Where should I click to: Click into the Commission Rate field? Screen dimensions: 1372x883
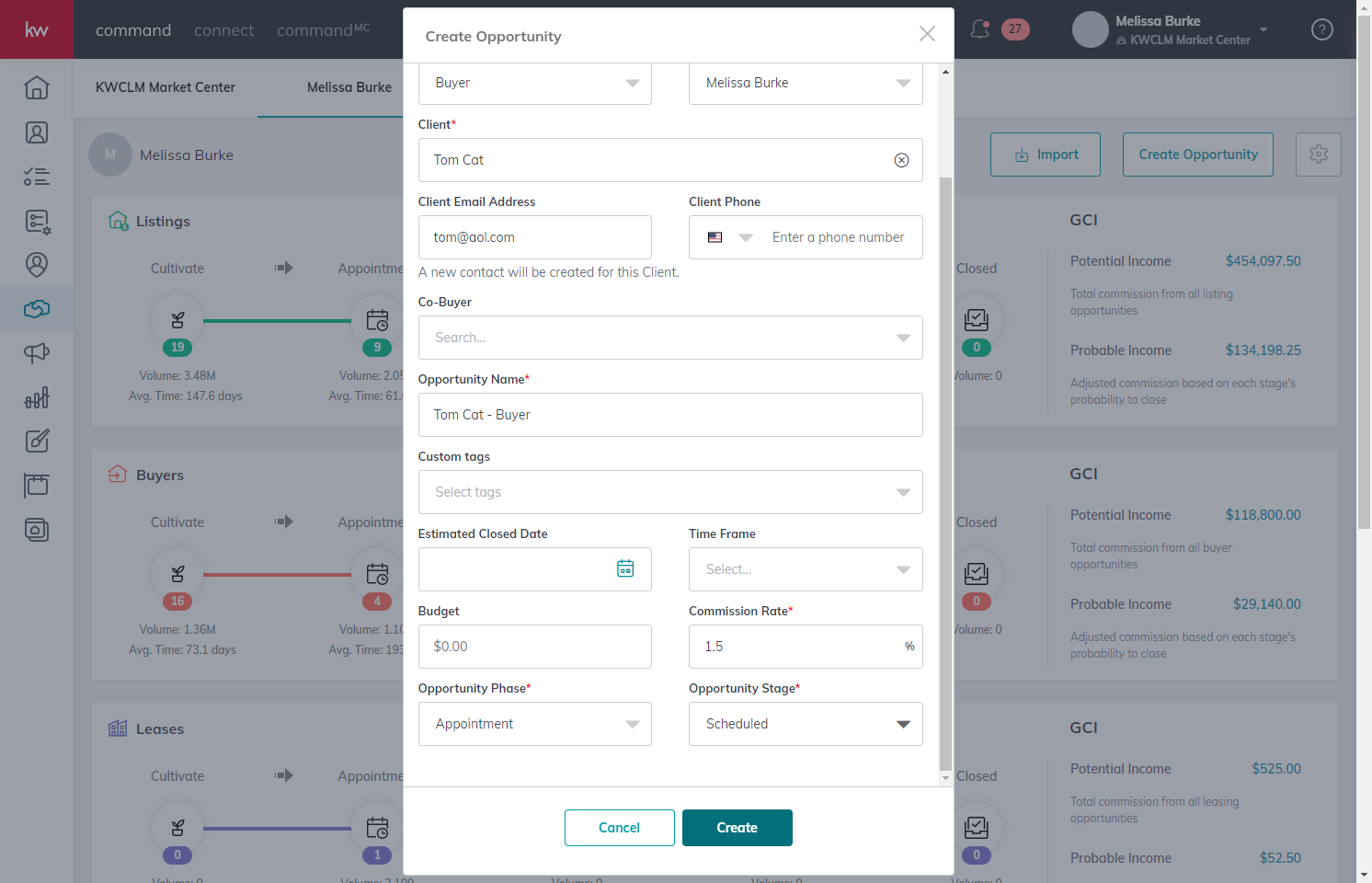(806, 647)
